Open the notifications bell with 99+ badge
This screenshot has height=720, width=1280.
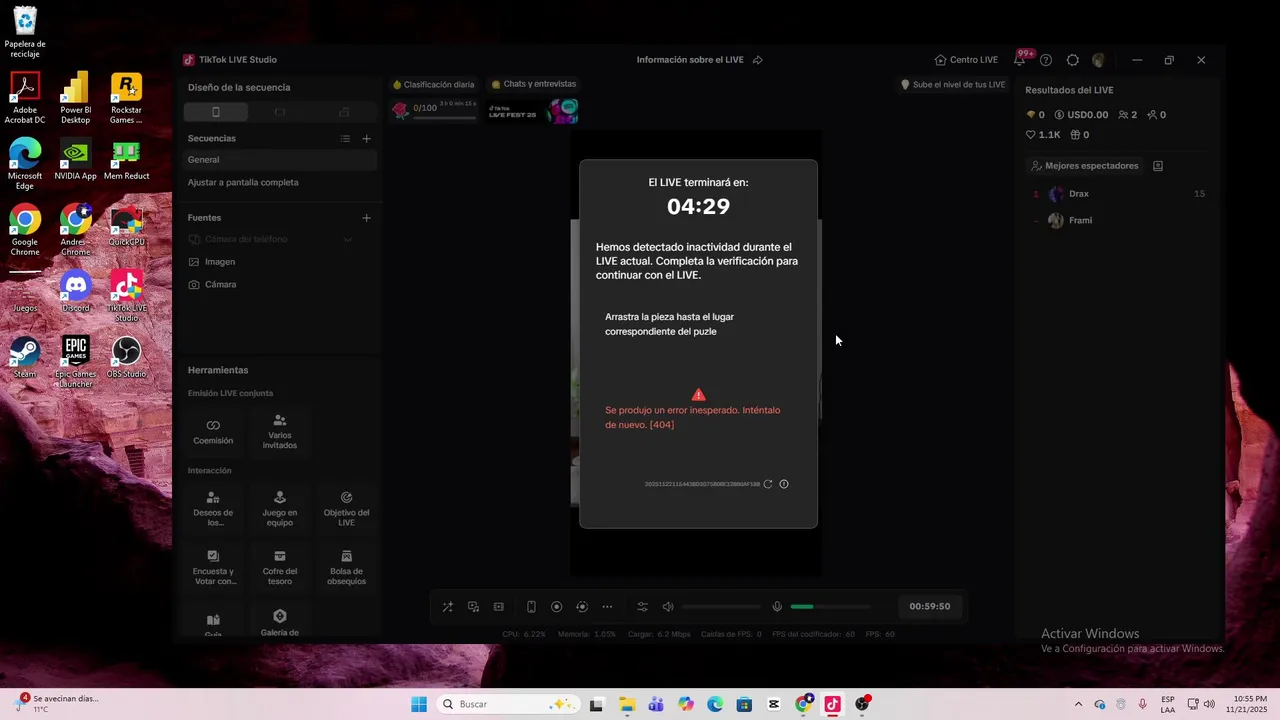[x=1020, y=60]
